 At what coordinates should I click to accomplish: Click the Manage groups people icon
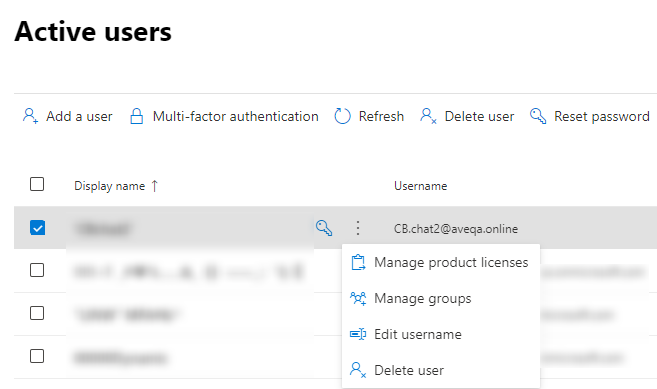coord(358,298)
